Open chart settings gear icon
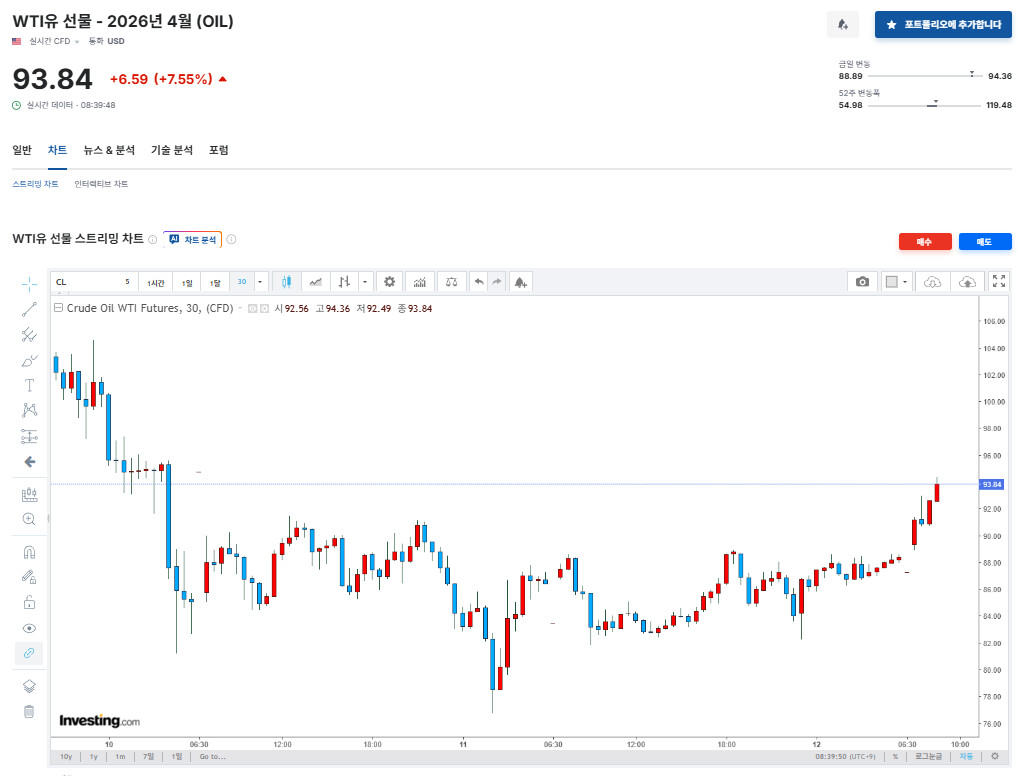This screenshot has height=776, width=1018. pos(390,282)
